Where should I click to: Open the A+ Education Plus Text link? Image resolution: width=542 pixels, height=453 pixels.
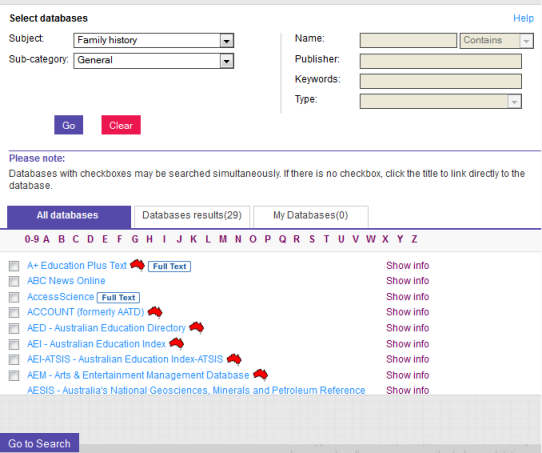click(77, 265)
